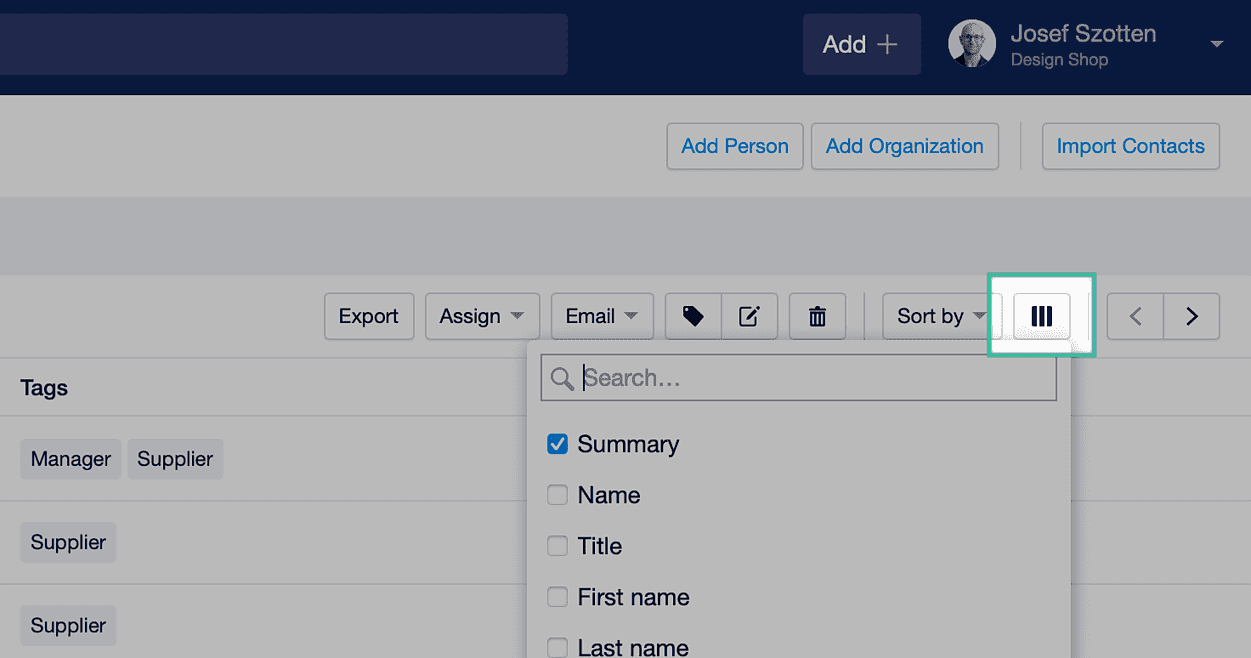Click Import Contacts button

click(x=1130, y=146)
